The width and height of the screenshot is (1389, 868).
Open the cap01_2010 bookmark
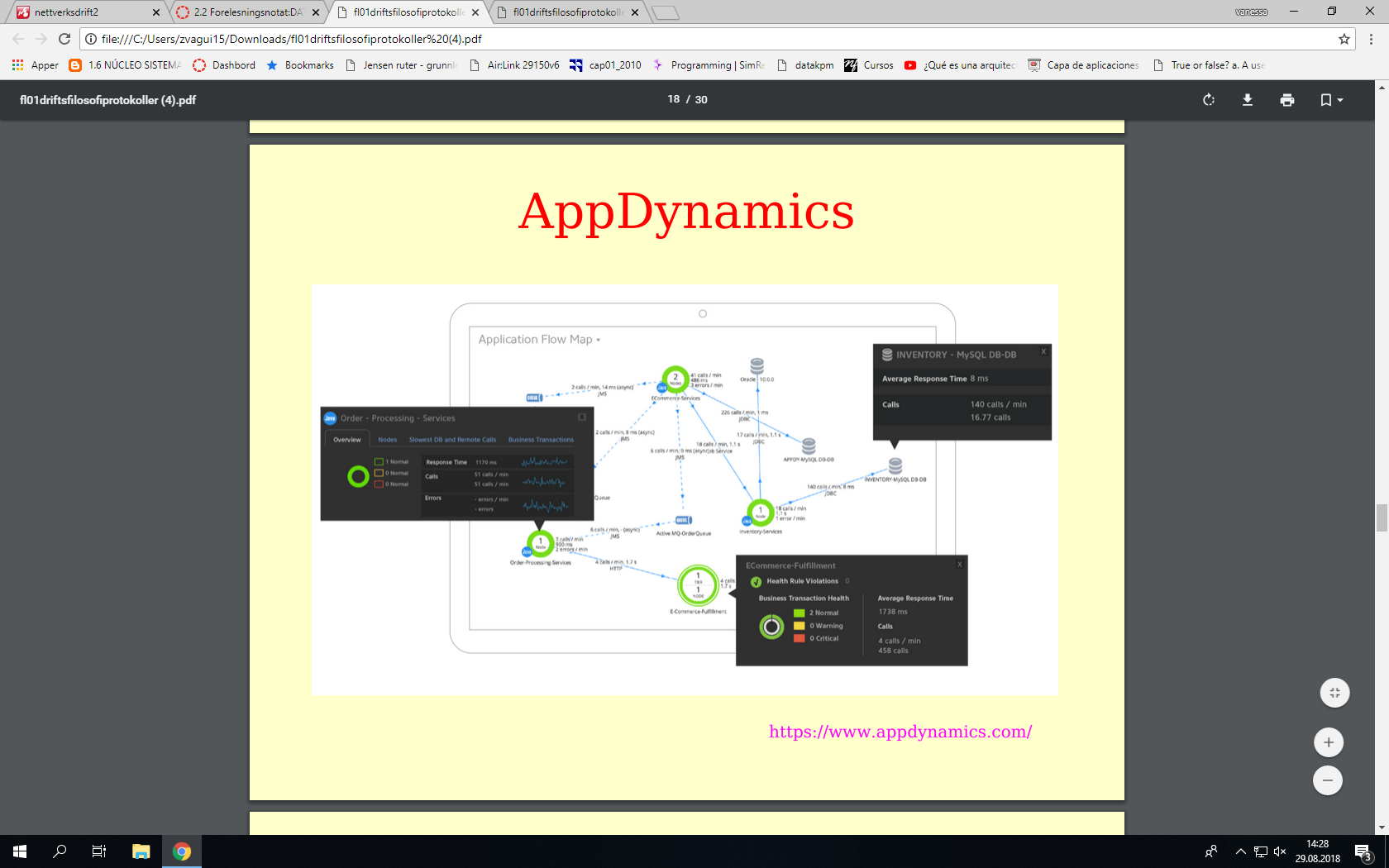pyautogui.click(x=605, y=65)
